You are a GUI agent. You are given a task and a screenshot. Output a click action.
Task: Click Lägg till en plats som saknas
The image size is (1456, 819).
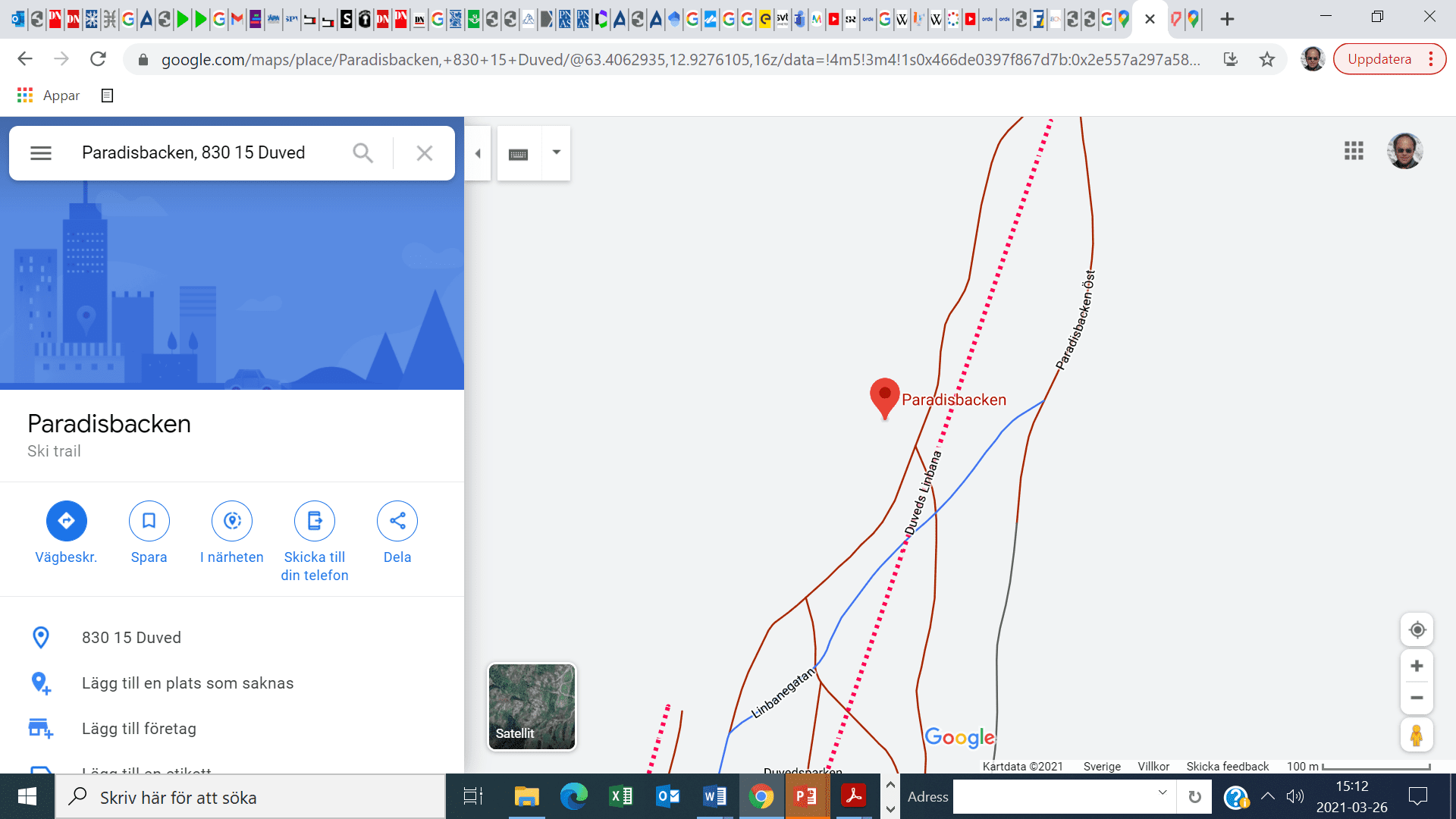click(187, 682)
